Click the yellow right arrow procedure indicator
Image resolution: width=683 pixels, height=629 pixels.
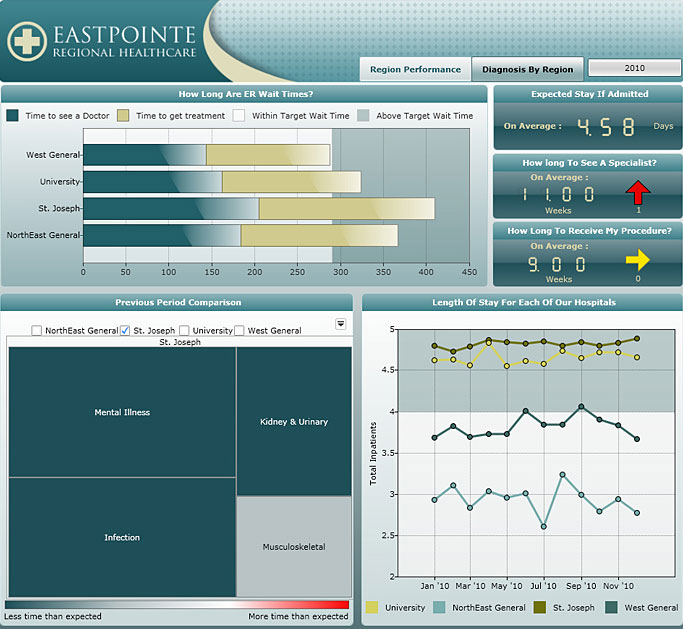[637, 260]
